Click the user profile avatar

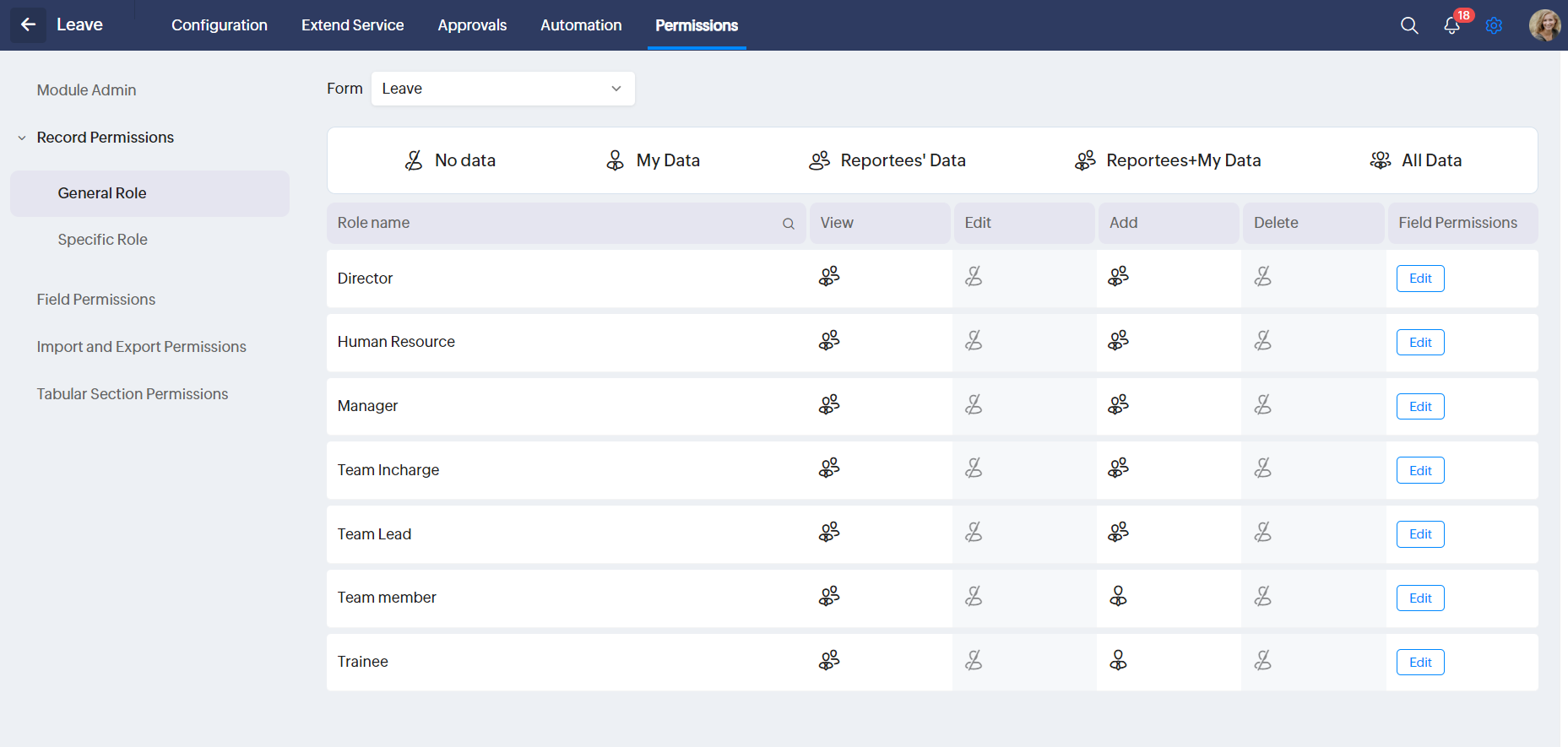pyautogui.click(x=1544, y=25)
